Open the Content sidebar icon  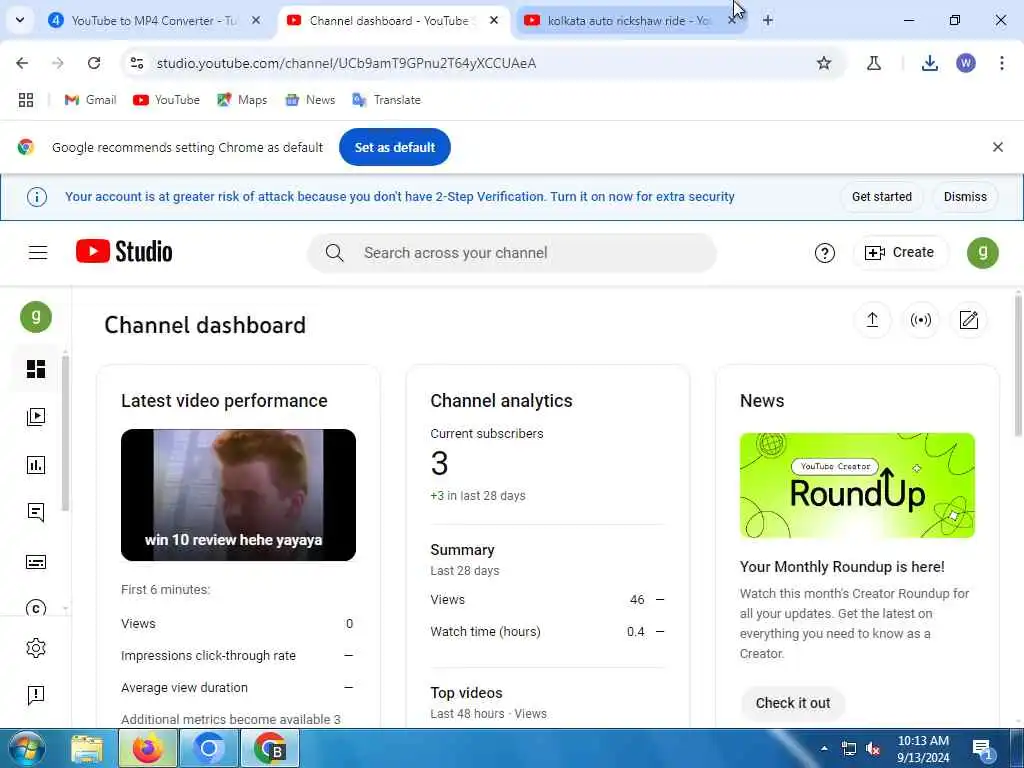point(36,417)
